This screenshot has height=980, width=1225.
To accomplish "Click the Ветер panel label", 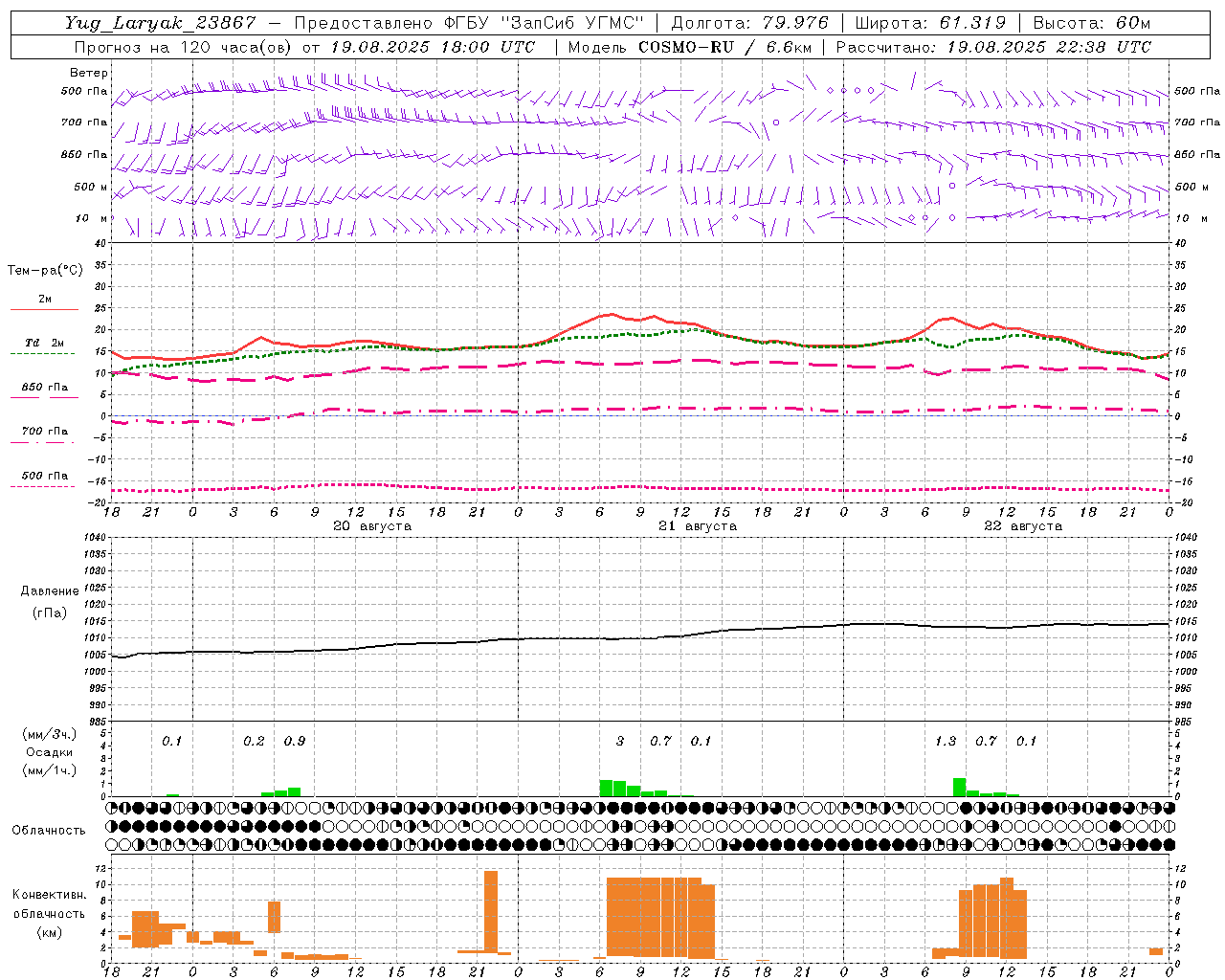I will 89,73.
